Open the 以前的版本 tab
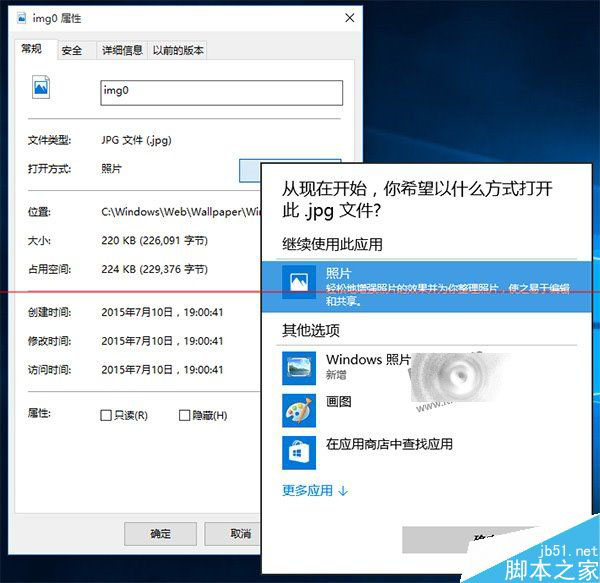Screen dimensions: 600x583 (x=178, y=50)
